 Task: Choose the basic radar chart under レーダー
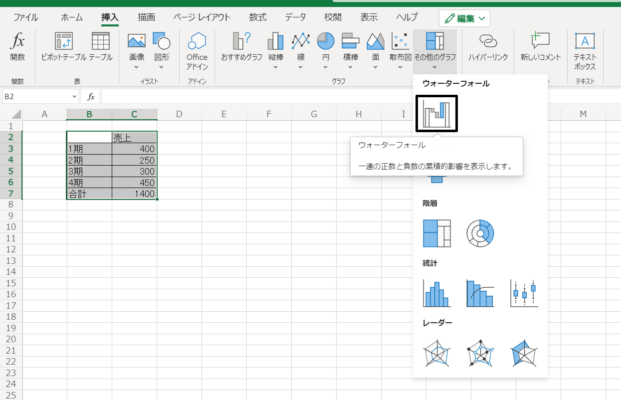click(437, 353)
